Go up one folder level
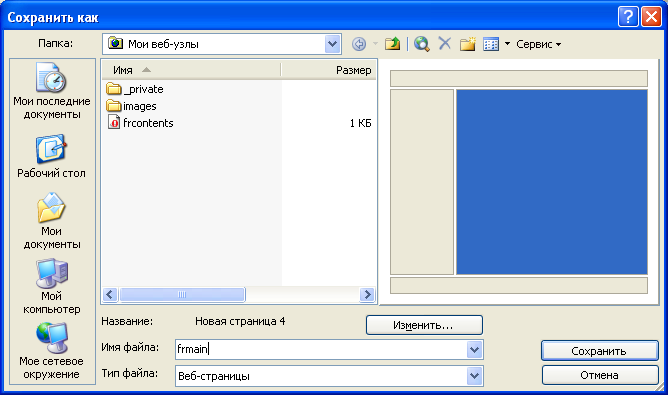The image size is (668, 395). tap(392, 44)
